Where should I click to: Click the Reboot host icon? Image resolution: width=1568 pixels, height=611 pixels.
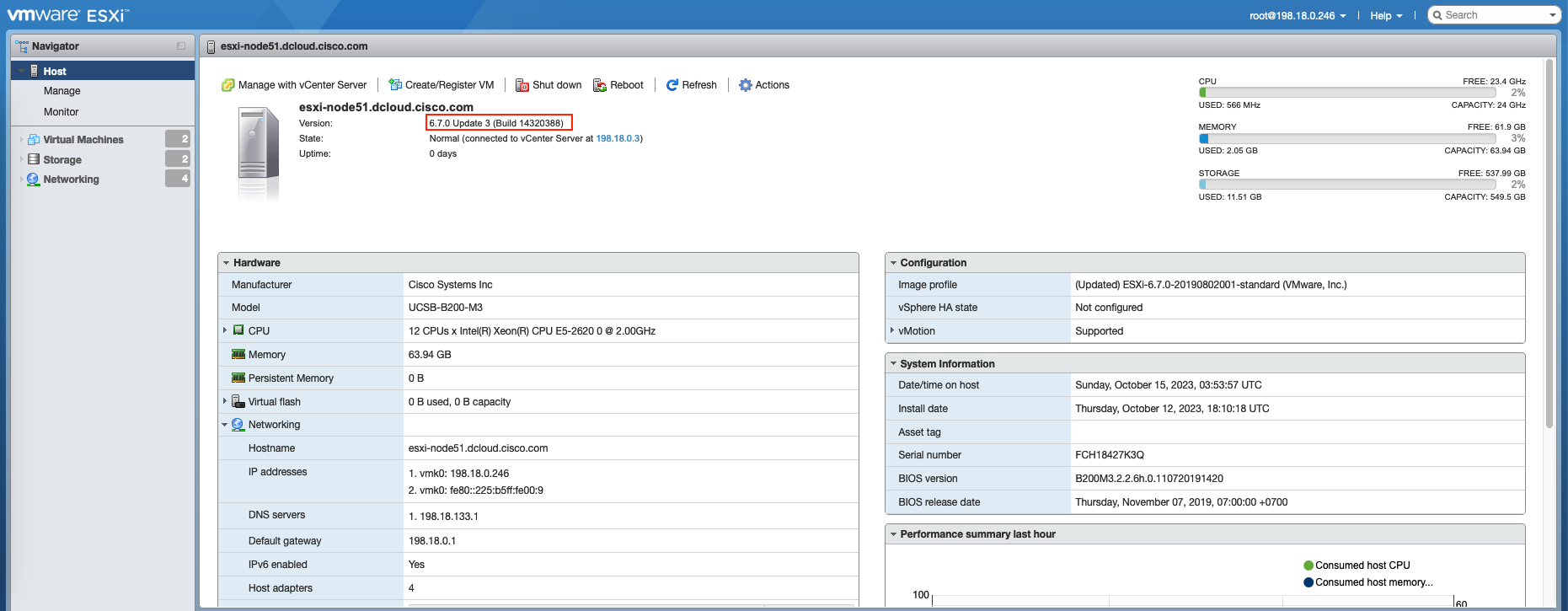(600, 85)
